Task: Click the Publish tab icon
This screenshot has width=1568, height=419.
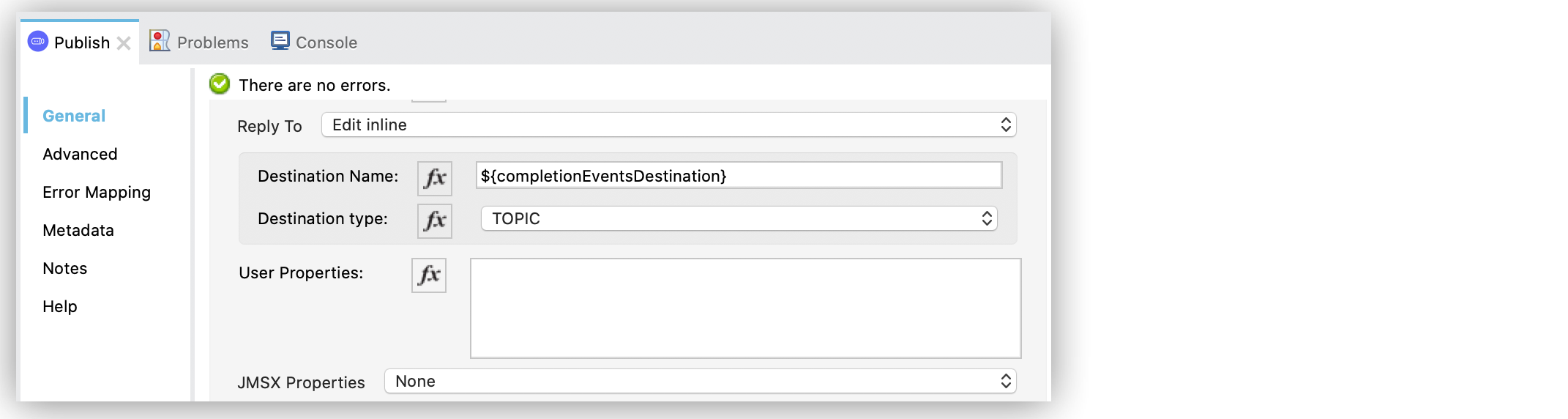Action: 37,42
